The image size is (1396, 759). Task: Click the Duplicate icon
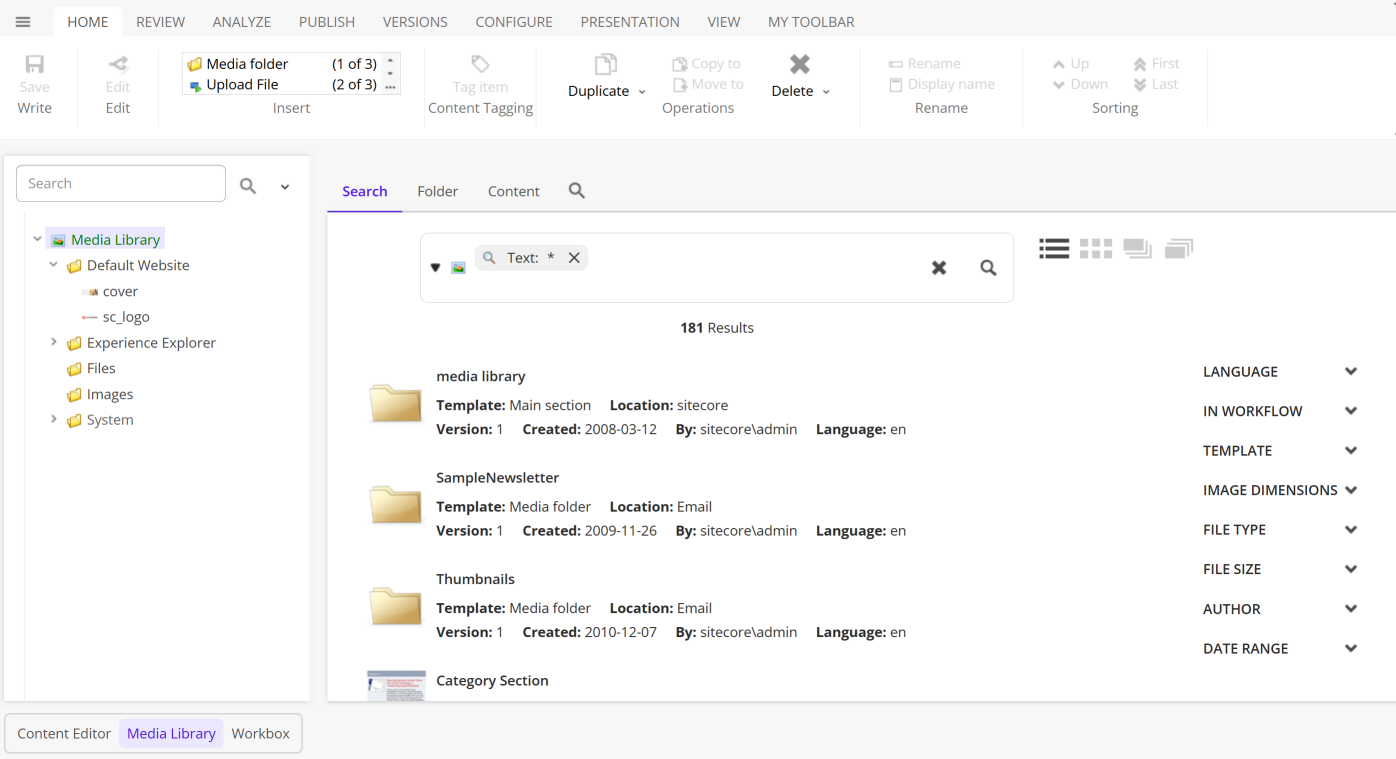605,65
